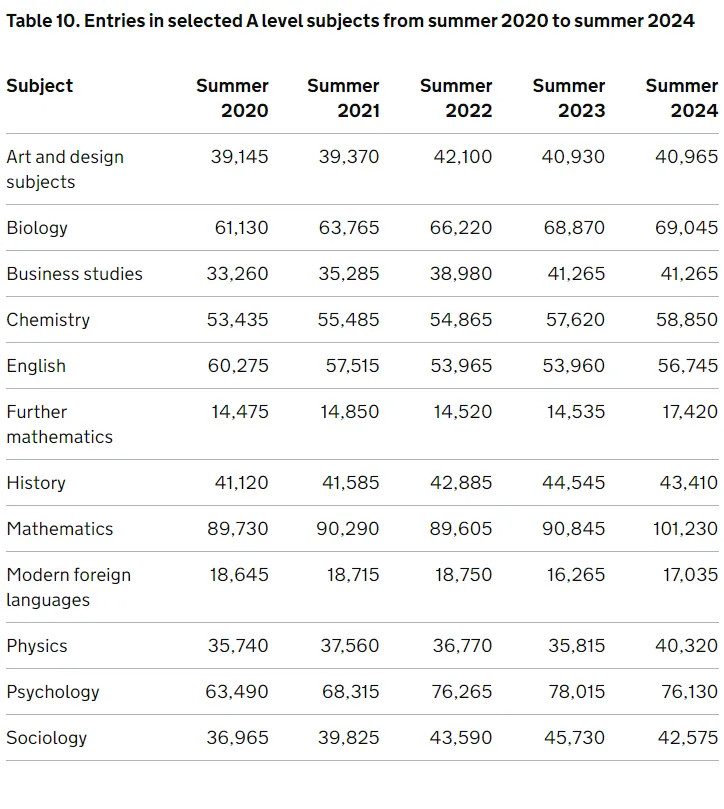Screen dimensions: 724x809
Task: Click the Table 10 title text
Action: pyautogui.click(x=350, y=21)
